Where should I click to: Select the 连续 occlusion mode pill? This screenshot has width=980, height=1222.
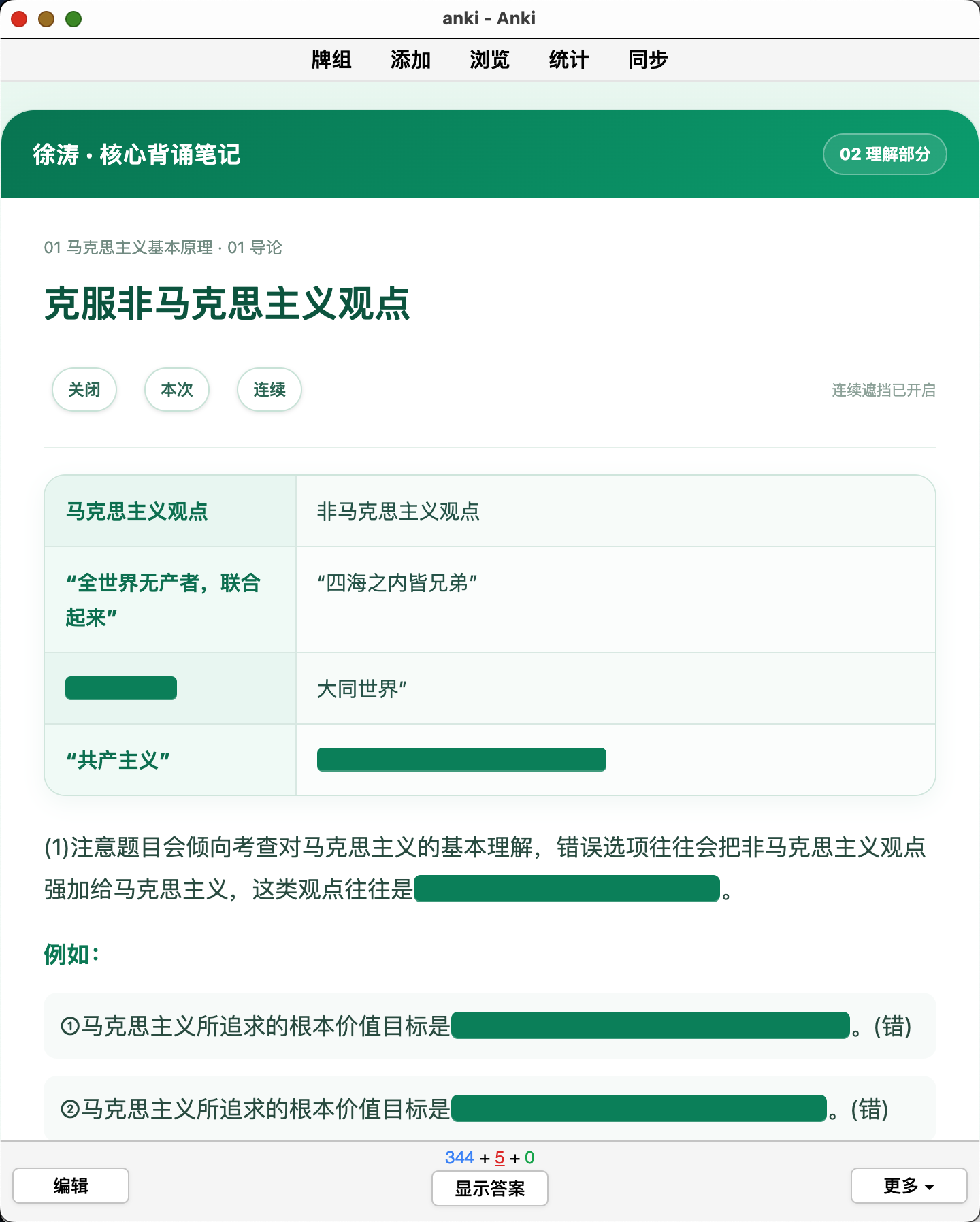tap(269, 389)
